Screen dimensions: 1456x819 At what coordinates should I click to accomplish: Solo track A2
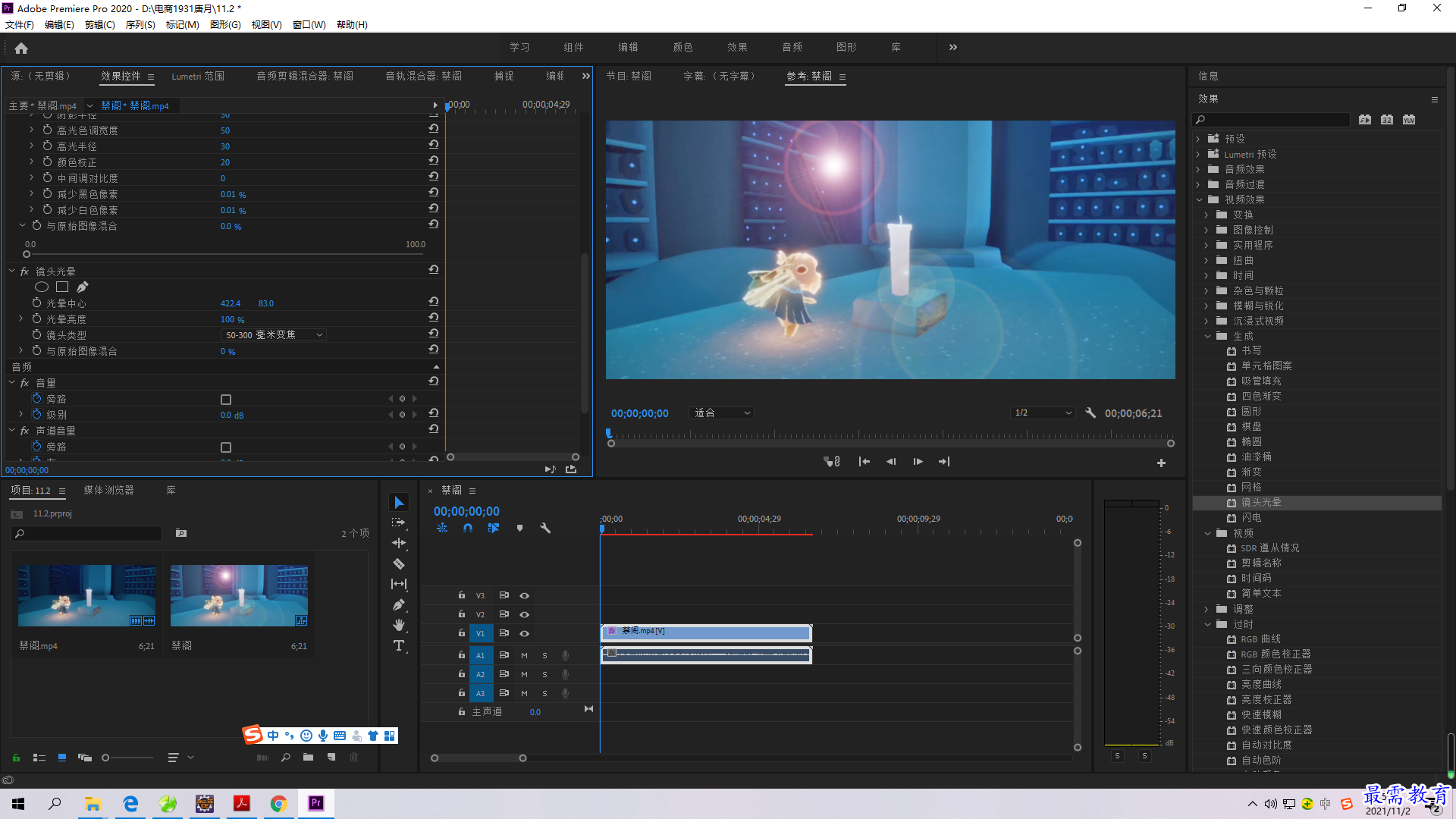click(x=544, y=674)
